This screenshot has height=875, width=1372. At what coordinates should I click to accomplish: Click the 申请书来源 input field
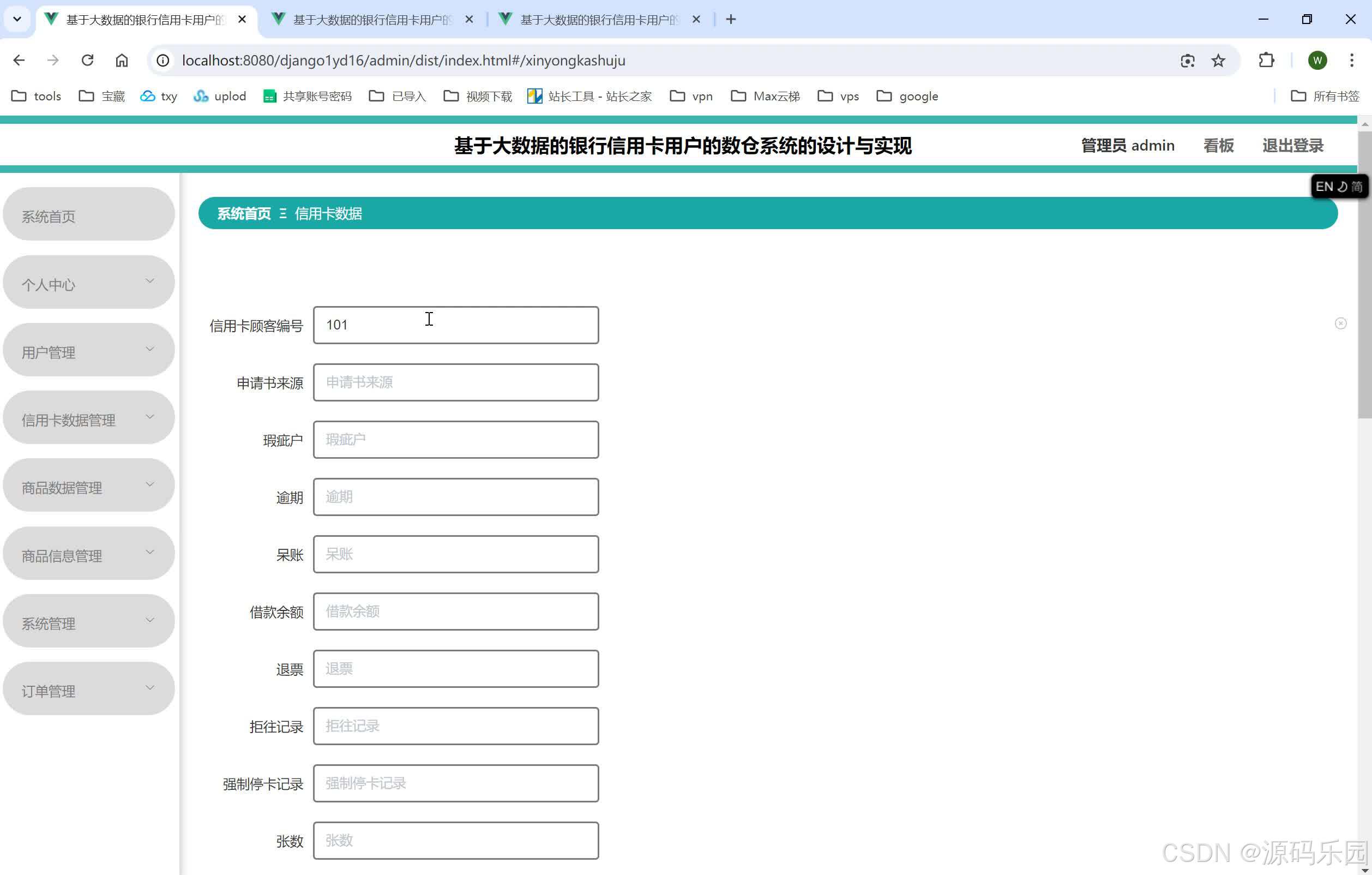click(x=455, y=382)
